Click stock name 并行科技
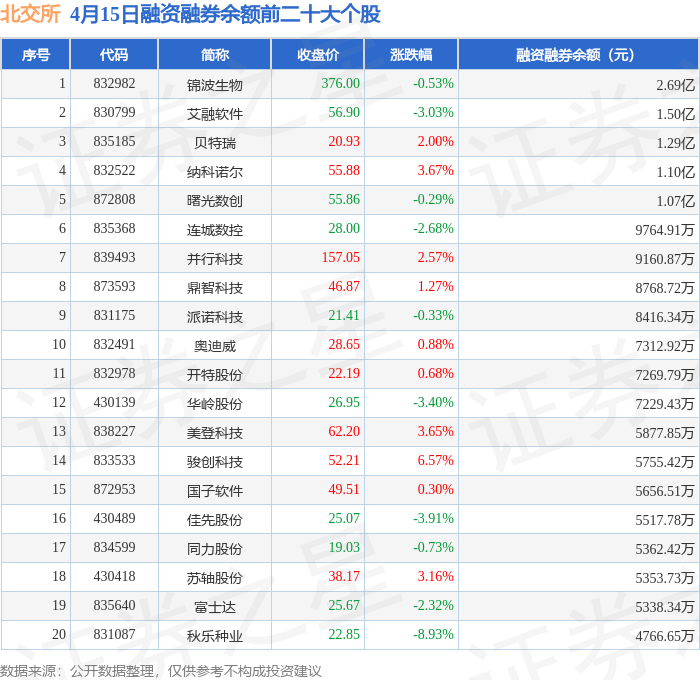Screen dimensions: 700x680 click(x=215, y=259)
